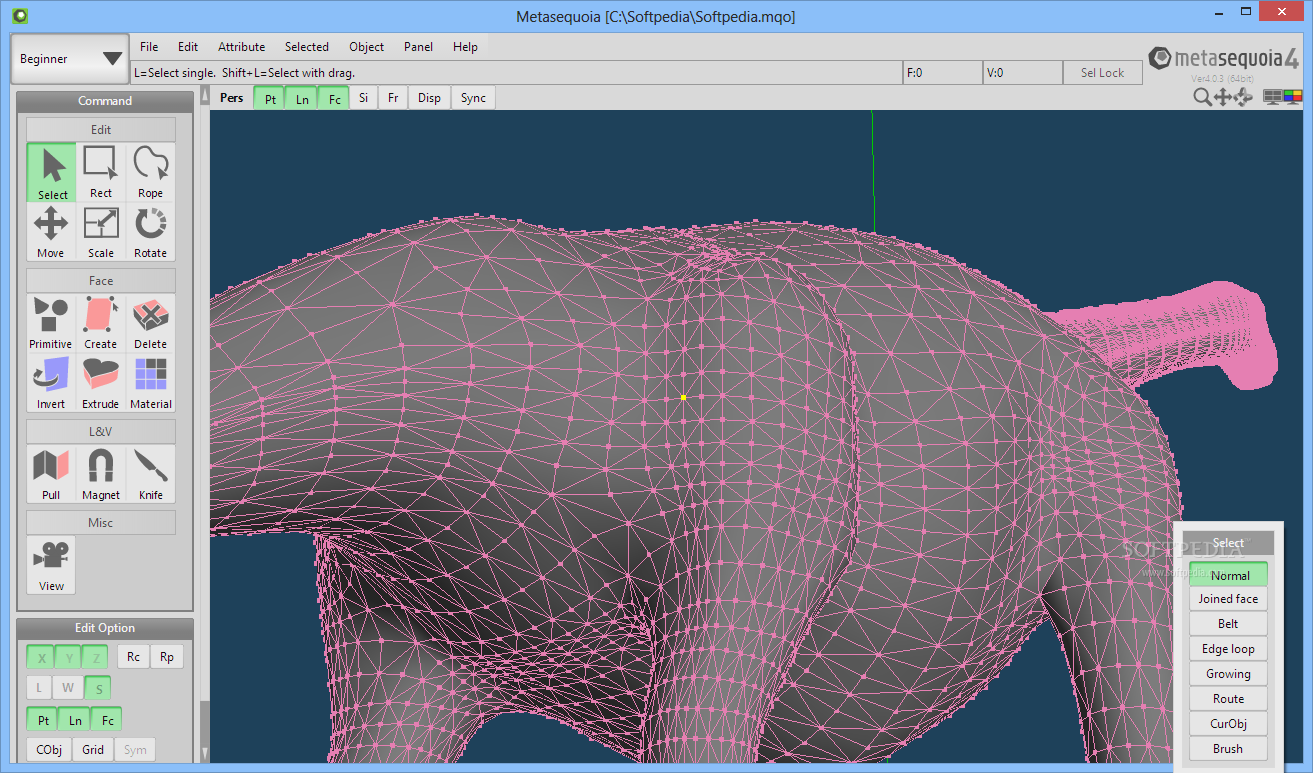1313x773 pixels.
Task: Toggle the Grid snap option
Action: [93, 749]
